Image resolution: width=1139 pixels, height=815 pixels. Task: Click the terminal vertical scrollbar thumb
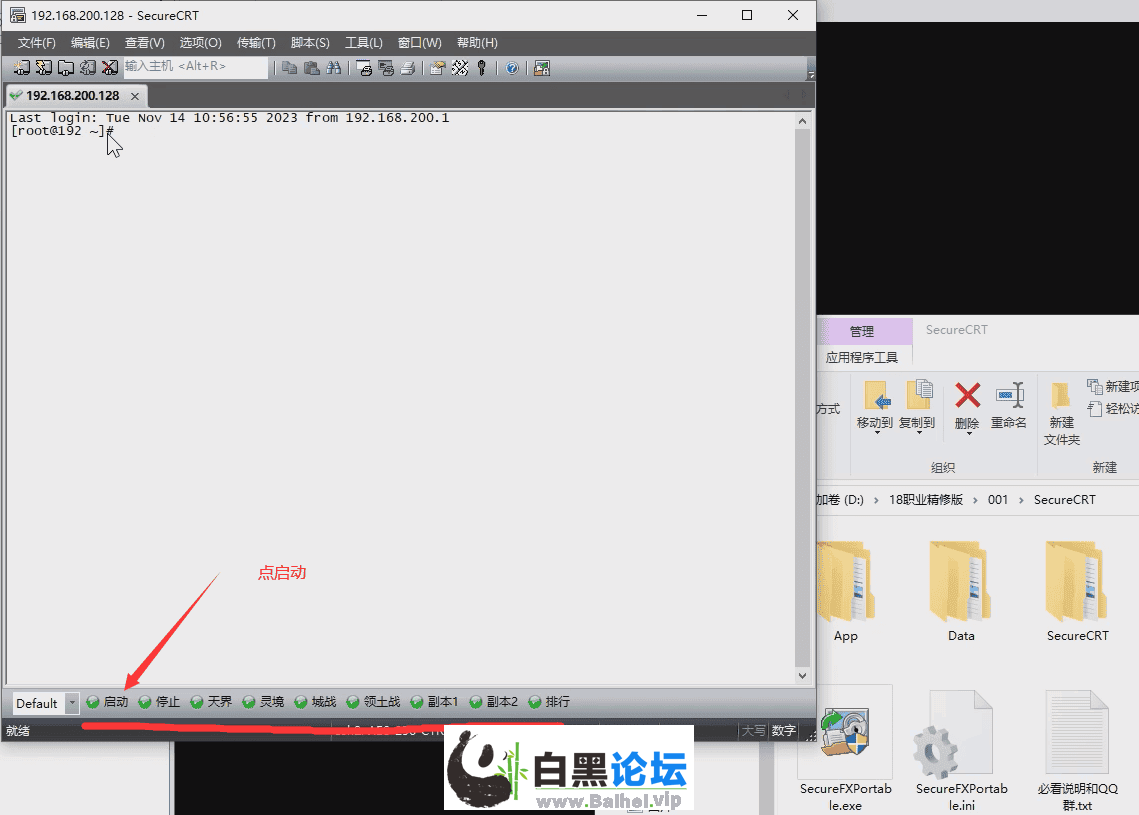[x=802, y=398]
